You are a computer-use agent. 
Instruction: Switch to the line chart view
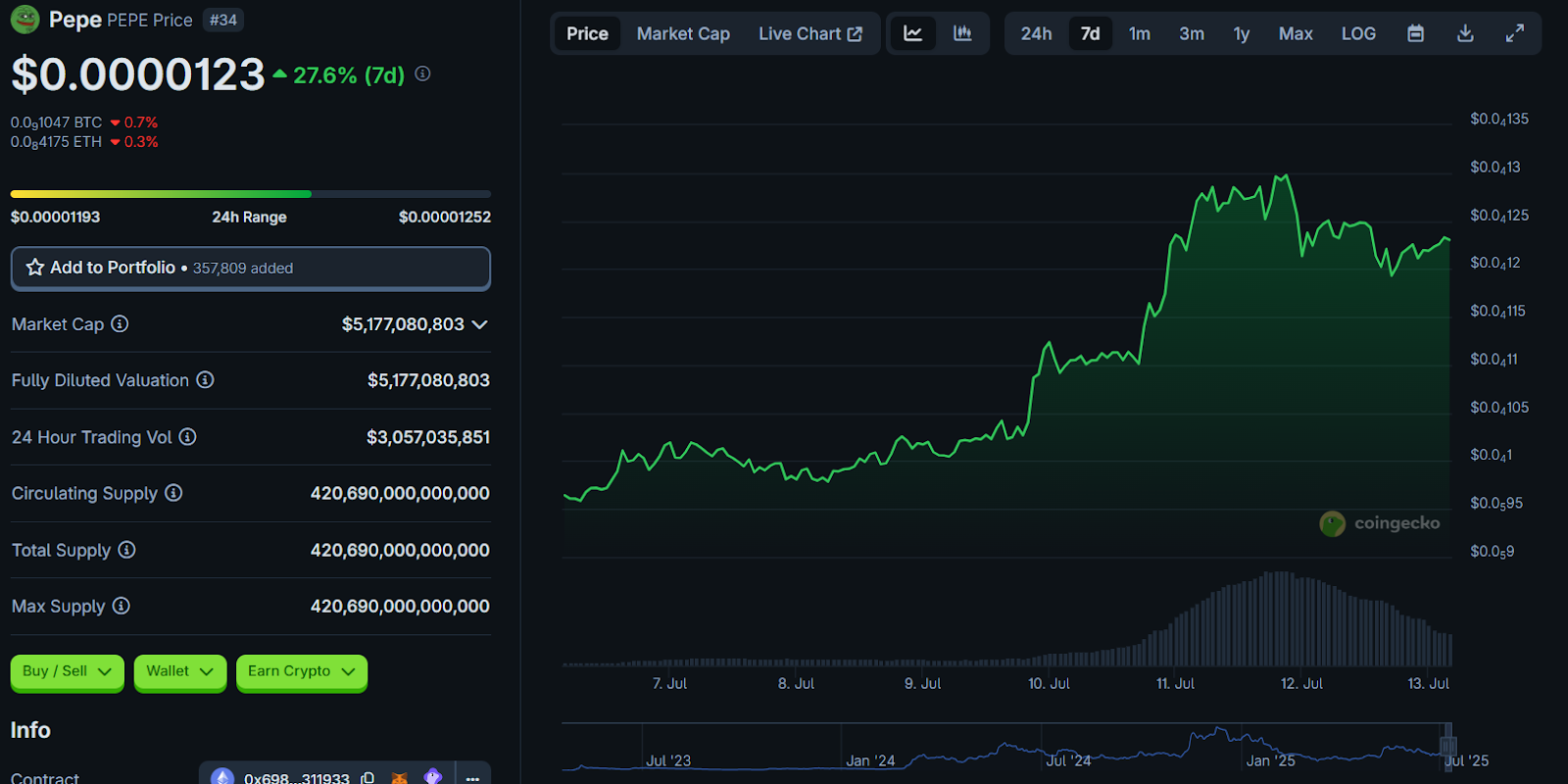click(x=912, y=33)
